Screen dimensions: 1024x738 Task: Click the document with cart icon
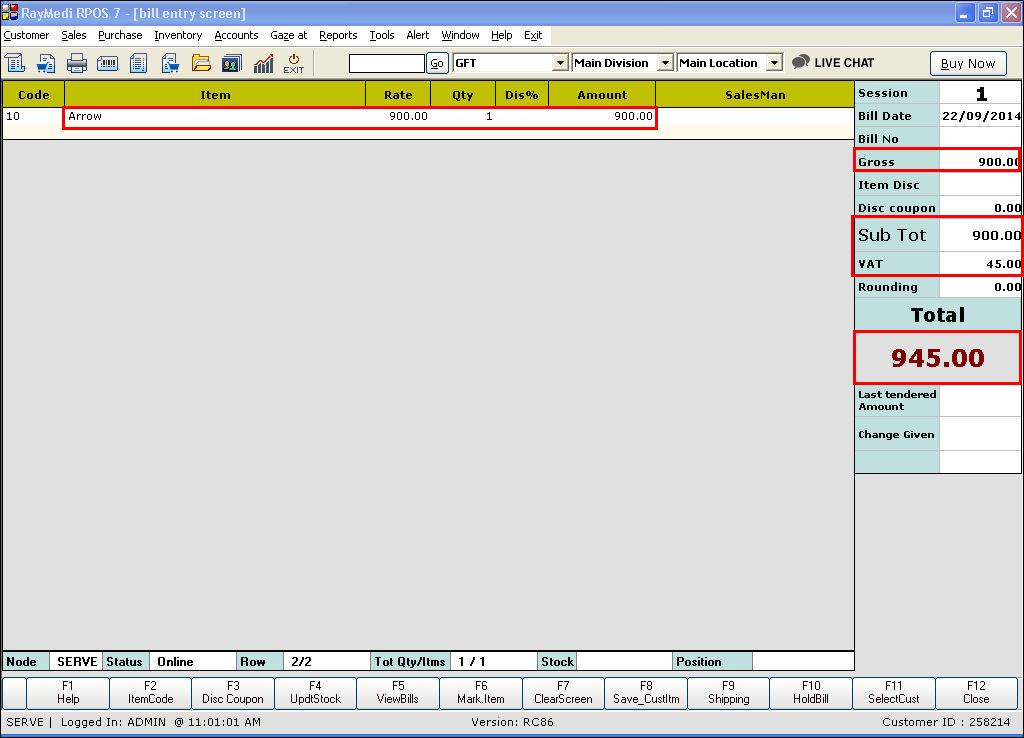170,63
